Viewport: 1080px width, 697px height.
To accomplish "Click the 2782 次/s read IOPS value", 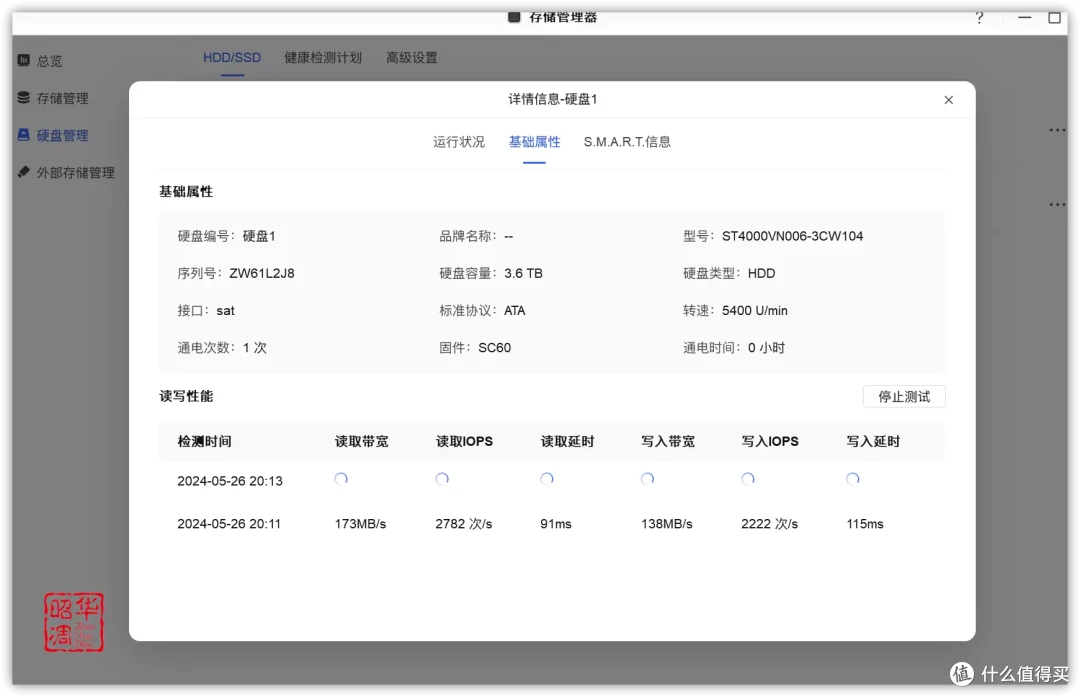I will click(x=464, y=523).
